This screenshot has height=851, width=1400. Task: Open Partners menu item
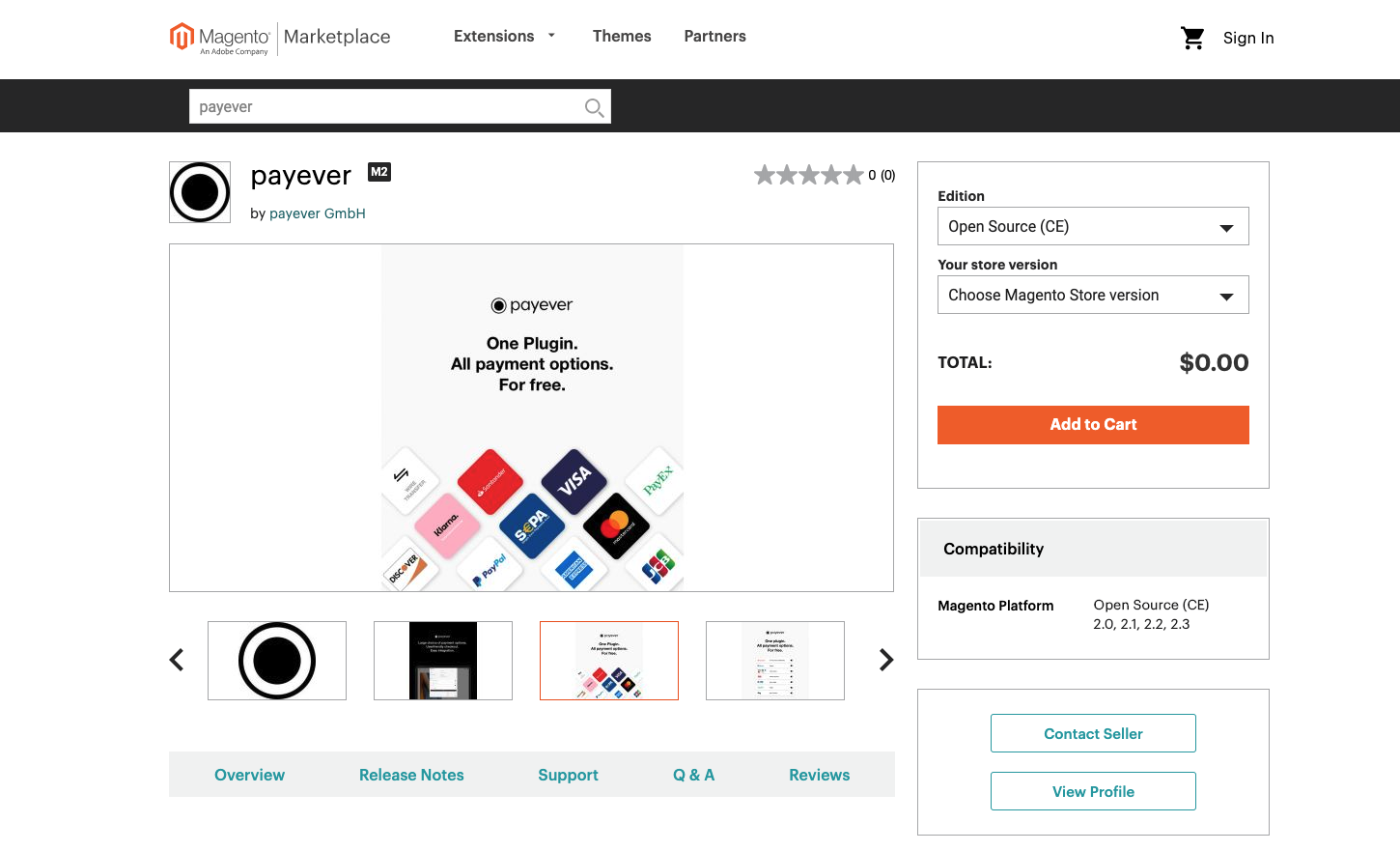[x=715, y=36]
